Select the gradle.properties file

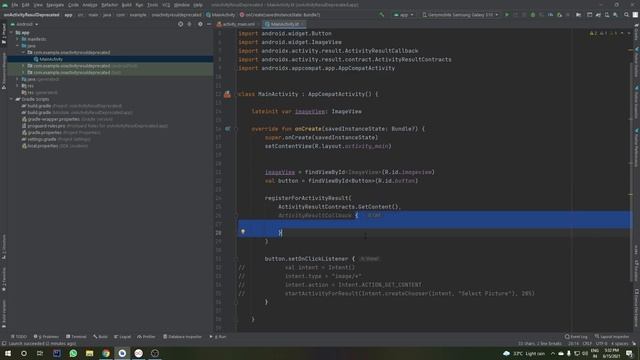(x=44, y=133)
